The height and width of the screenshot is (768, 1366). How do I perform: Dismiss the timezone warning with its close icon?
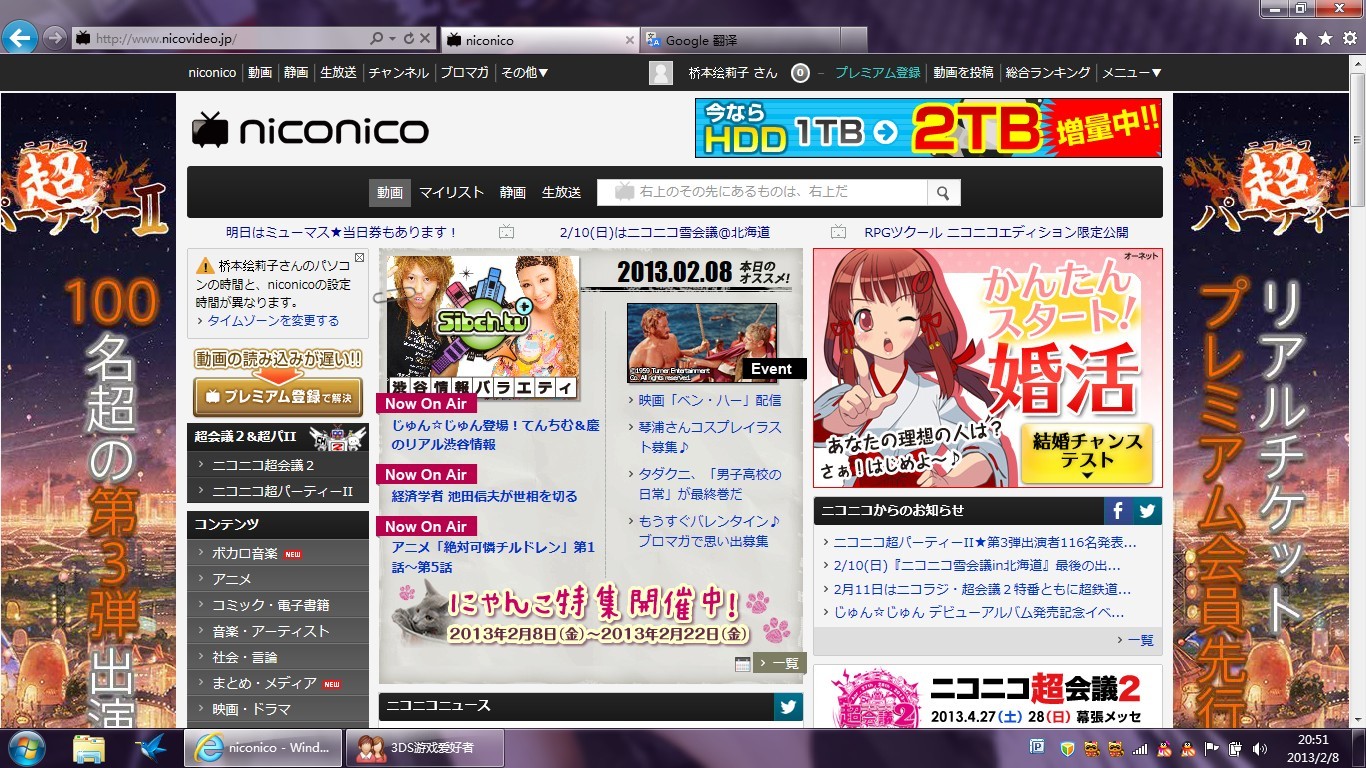point(360,257)
